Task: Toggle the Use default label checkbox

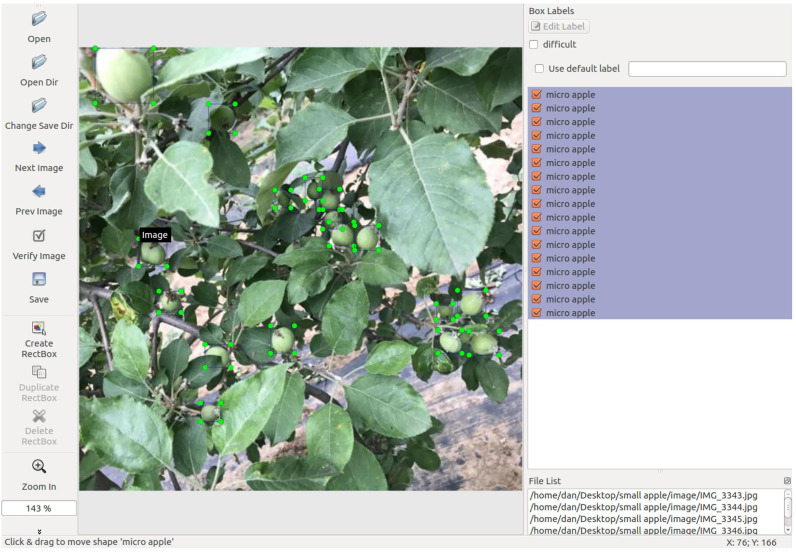Action: (539, 69)
